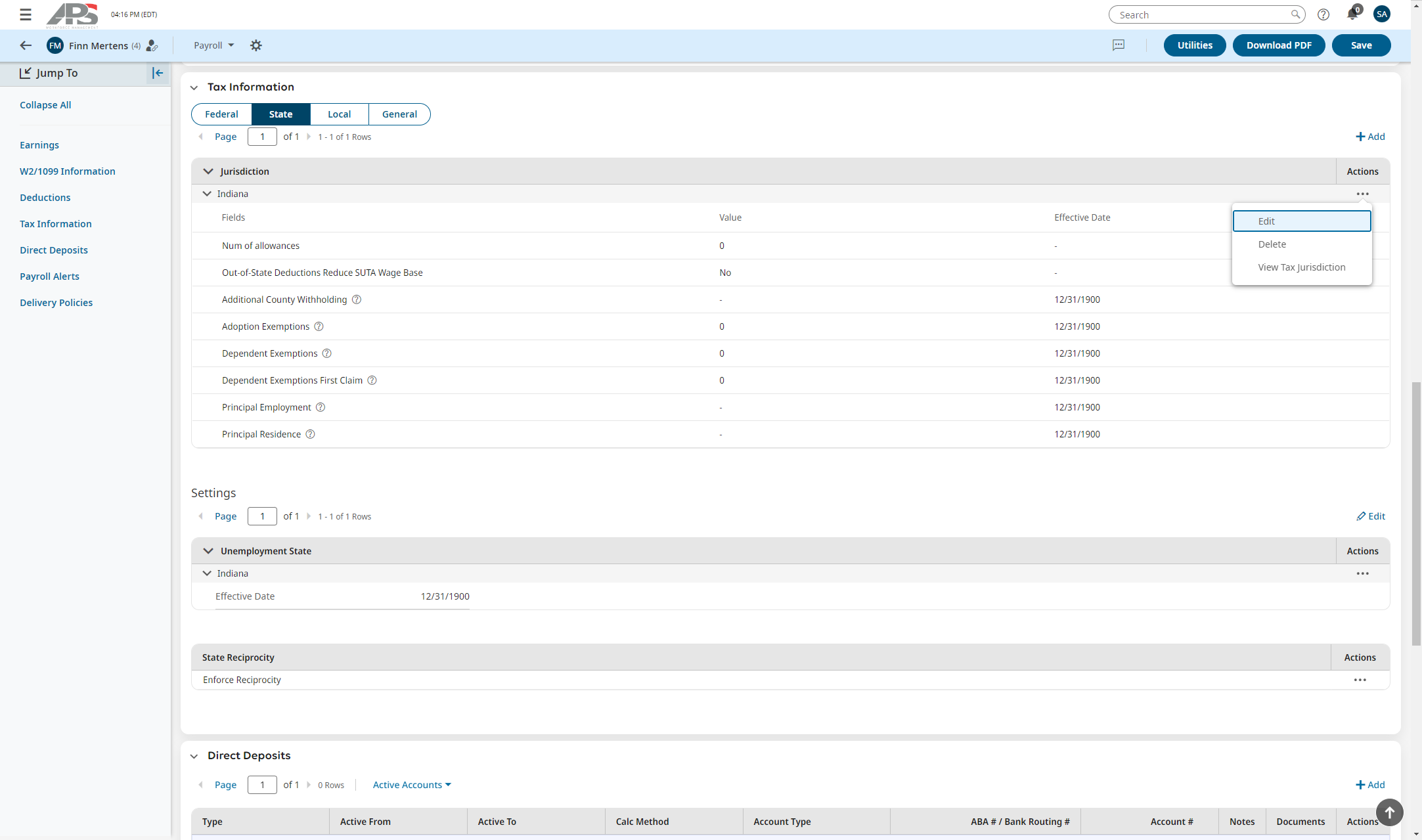
Task: Show help for Dependent Exemptions First Claim
Action: (x=372, y=380)
